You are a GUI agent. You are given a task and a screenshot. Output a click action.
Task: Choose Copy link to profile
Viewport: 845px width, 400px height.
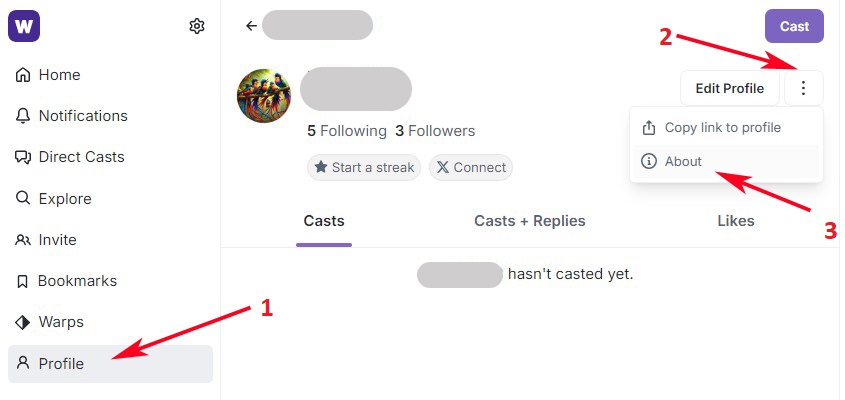[x=722, y=128]
